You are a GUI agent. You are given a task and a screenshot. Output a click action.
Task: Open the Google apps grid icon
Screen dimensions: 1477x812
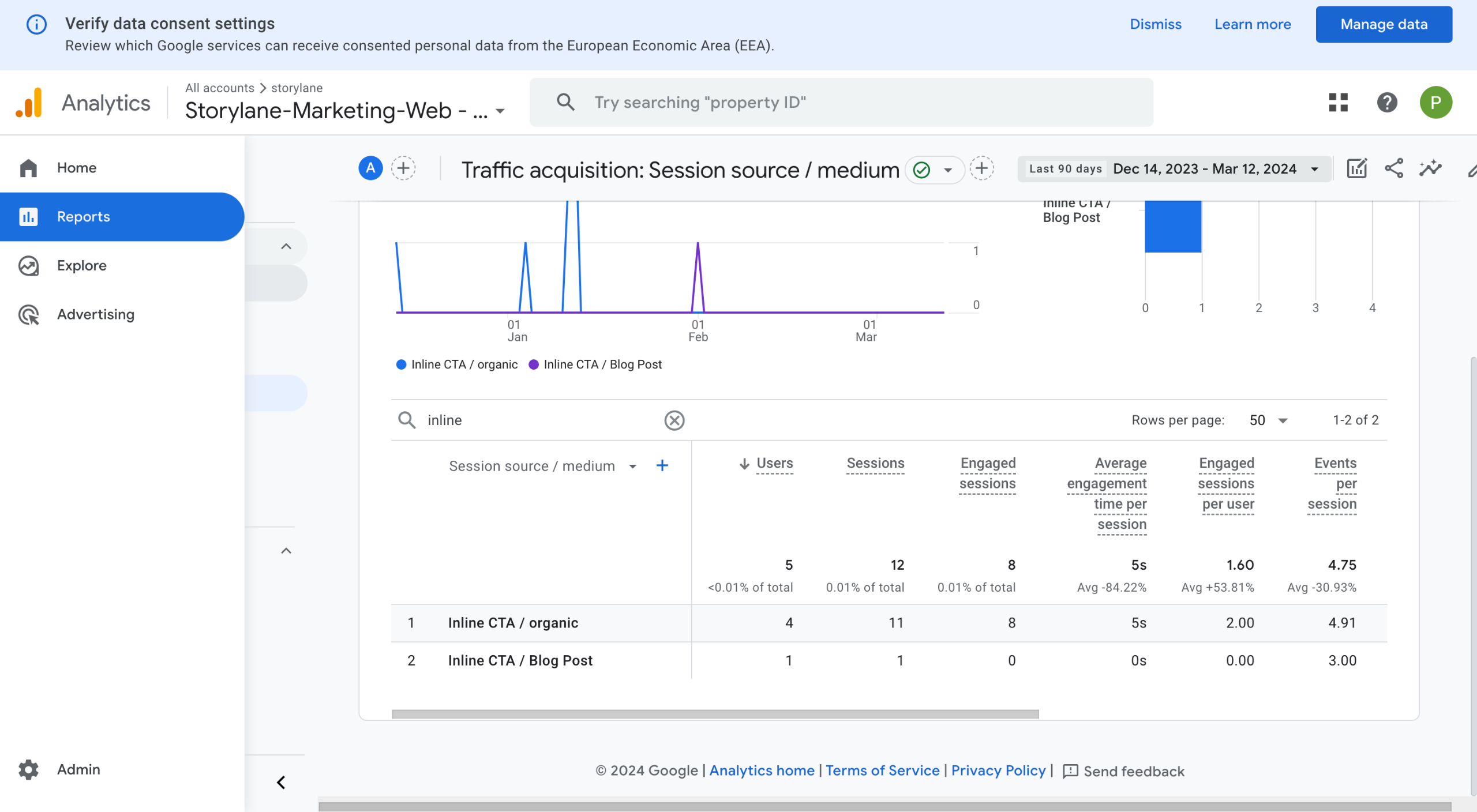click(1338, 103)
